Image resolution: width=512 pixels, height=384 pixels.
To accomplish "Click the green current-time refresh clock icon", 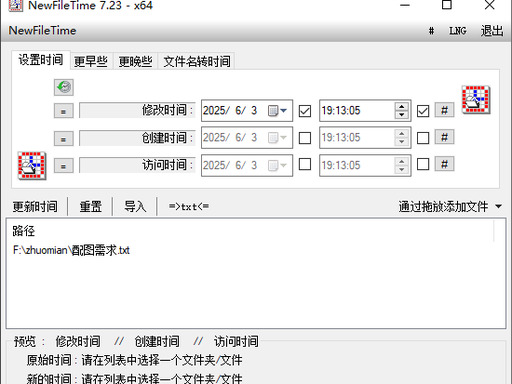I will (x=63, y=87).
